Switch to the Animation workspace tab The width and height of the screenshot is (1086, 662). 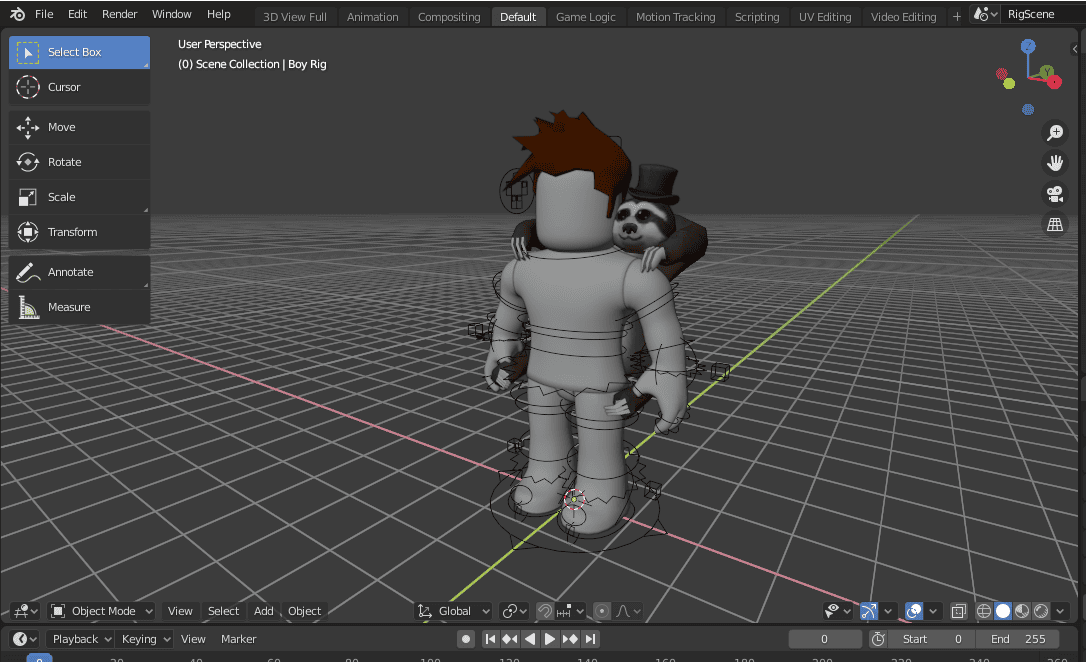(x=372, y=15)
